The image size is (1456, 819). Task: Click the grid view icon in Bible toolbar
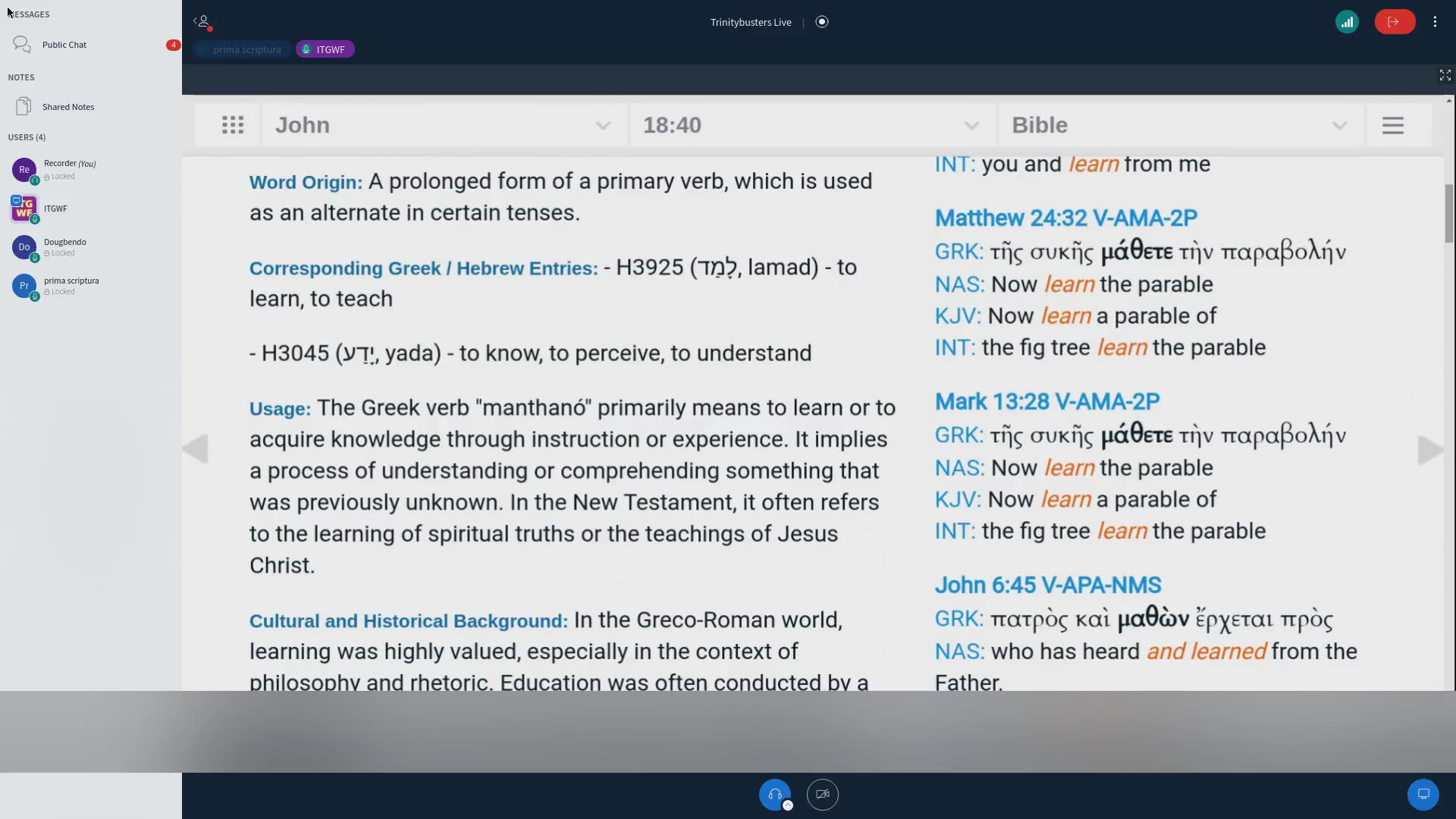point(233,124)
